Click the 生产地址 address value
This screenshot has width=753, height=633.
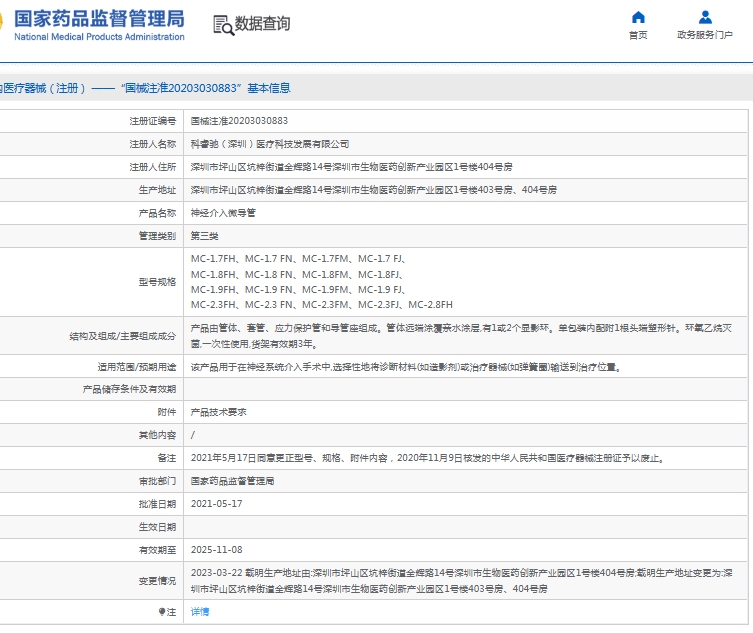click(373, 190)
